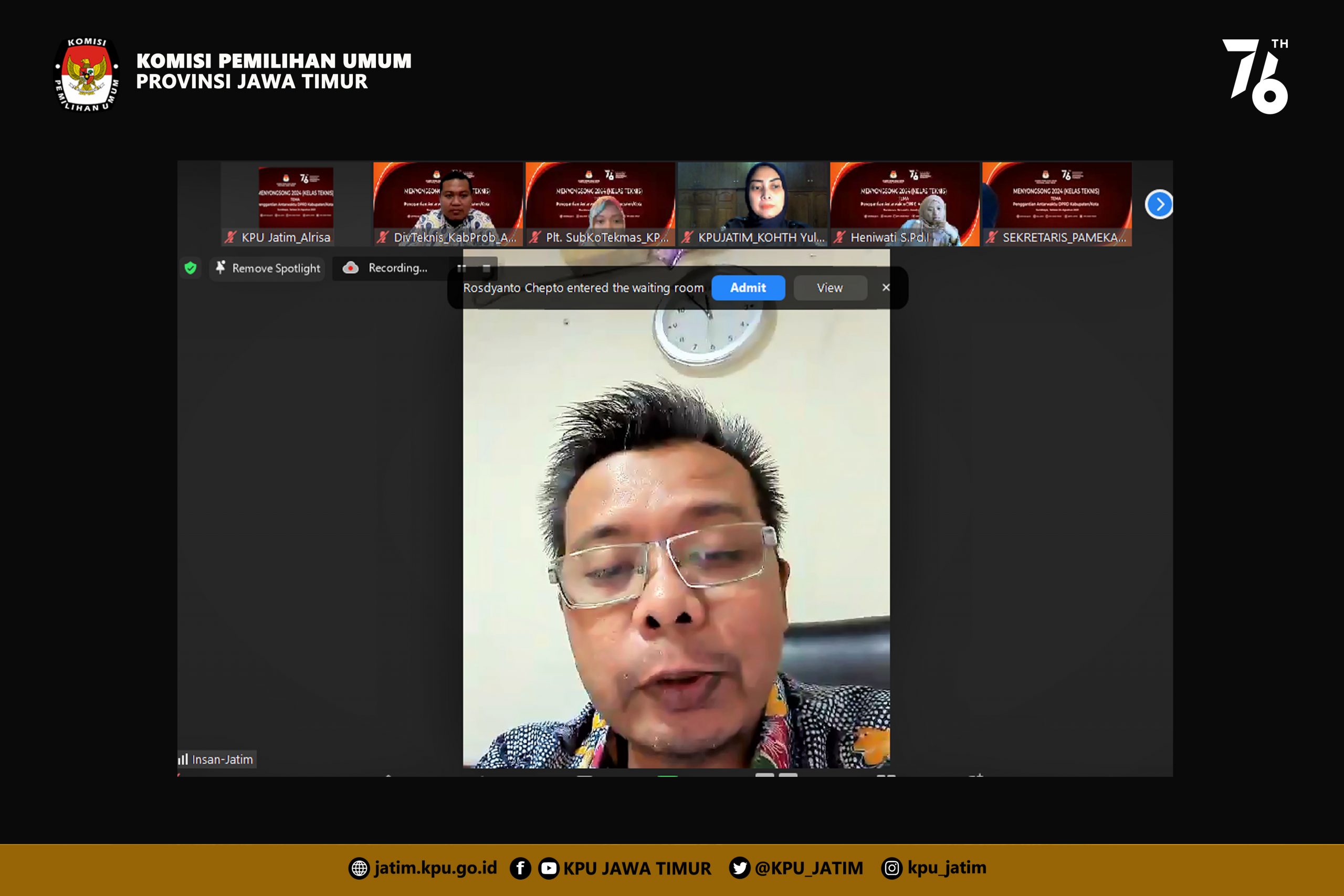Click the Instagram kpu_jatim icon

(891, 868)
